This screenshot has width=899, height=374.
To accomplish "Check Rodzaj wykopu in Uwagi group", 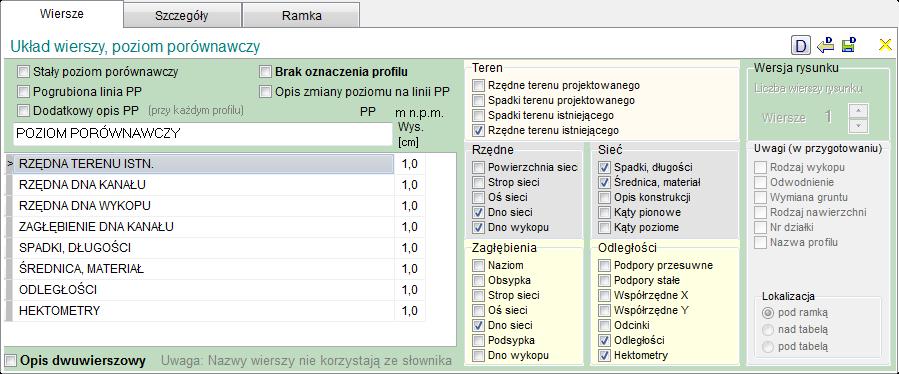I will coord(760,167).
